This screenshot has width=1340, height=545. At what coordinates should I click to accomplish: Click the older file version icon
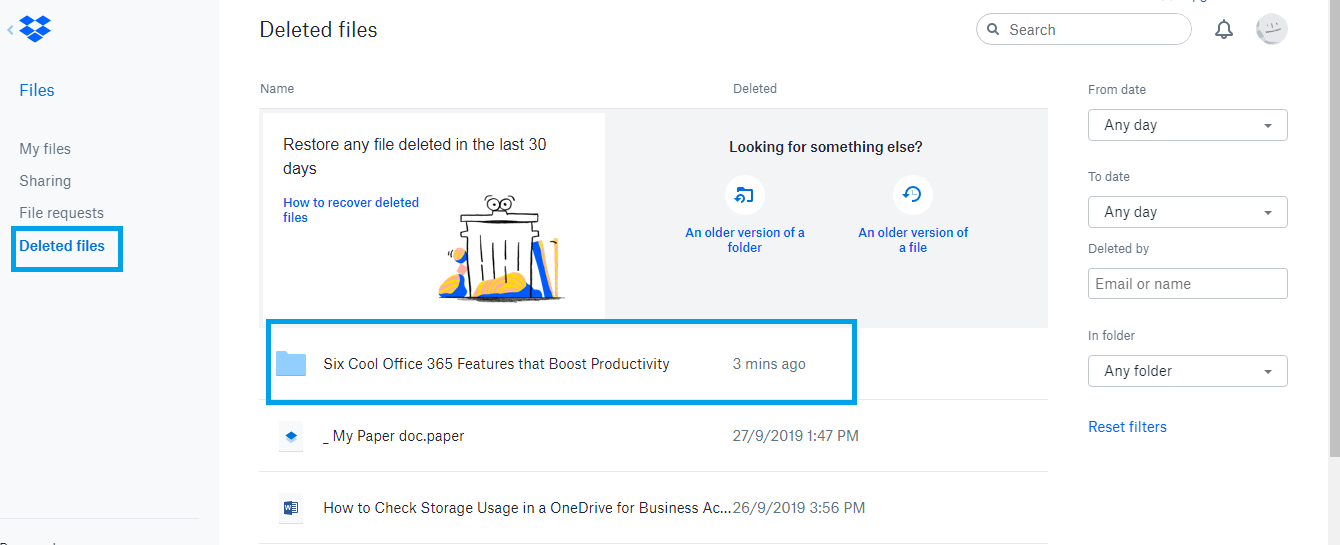coord(912,195)
